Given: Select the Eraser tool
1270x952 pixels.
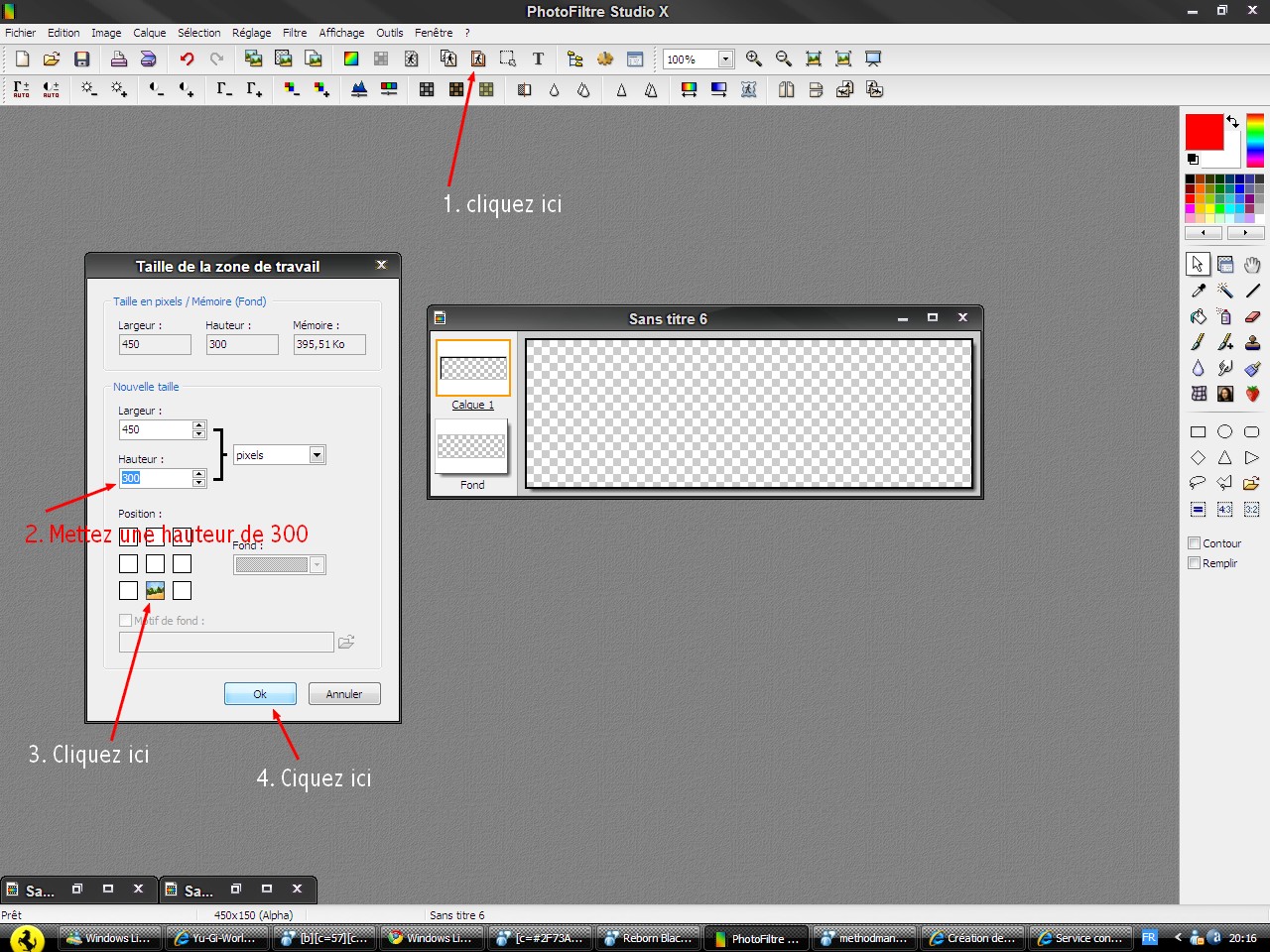Looking at the screenshot, I should click(1252, 316).
